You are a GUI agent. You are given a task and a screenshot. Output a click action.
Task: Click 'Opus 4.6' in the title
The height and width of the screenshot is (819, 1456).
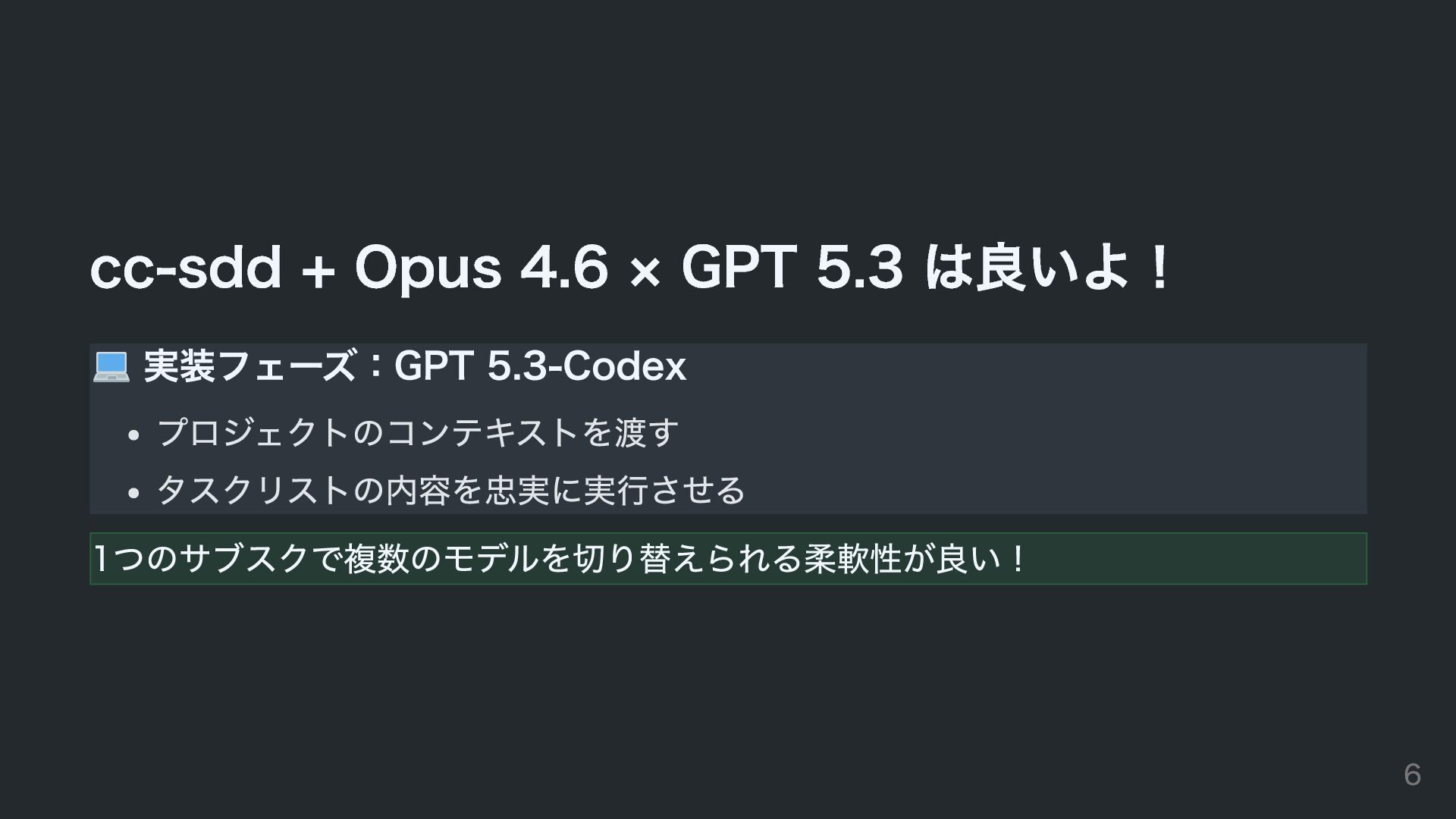point(482,268)
